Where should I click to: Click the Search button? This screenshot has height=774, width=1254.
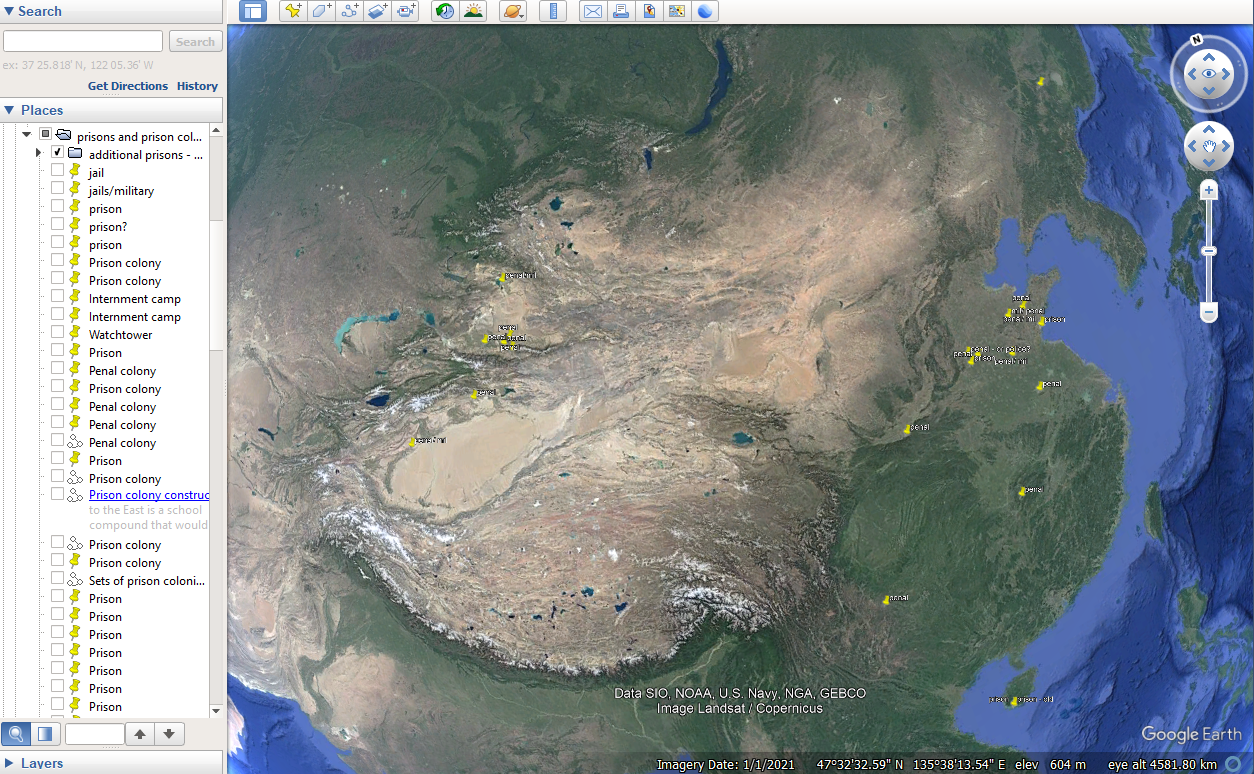click(x=195, y=41)
